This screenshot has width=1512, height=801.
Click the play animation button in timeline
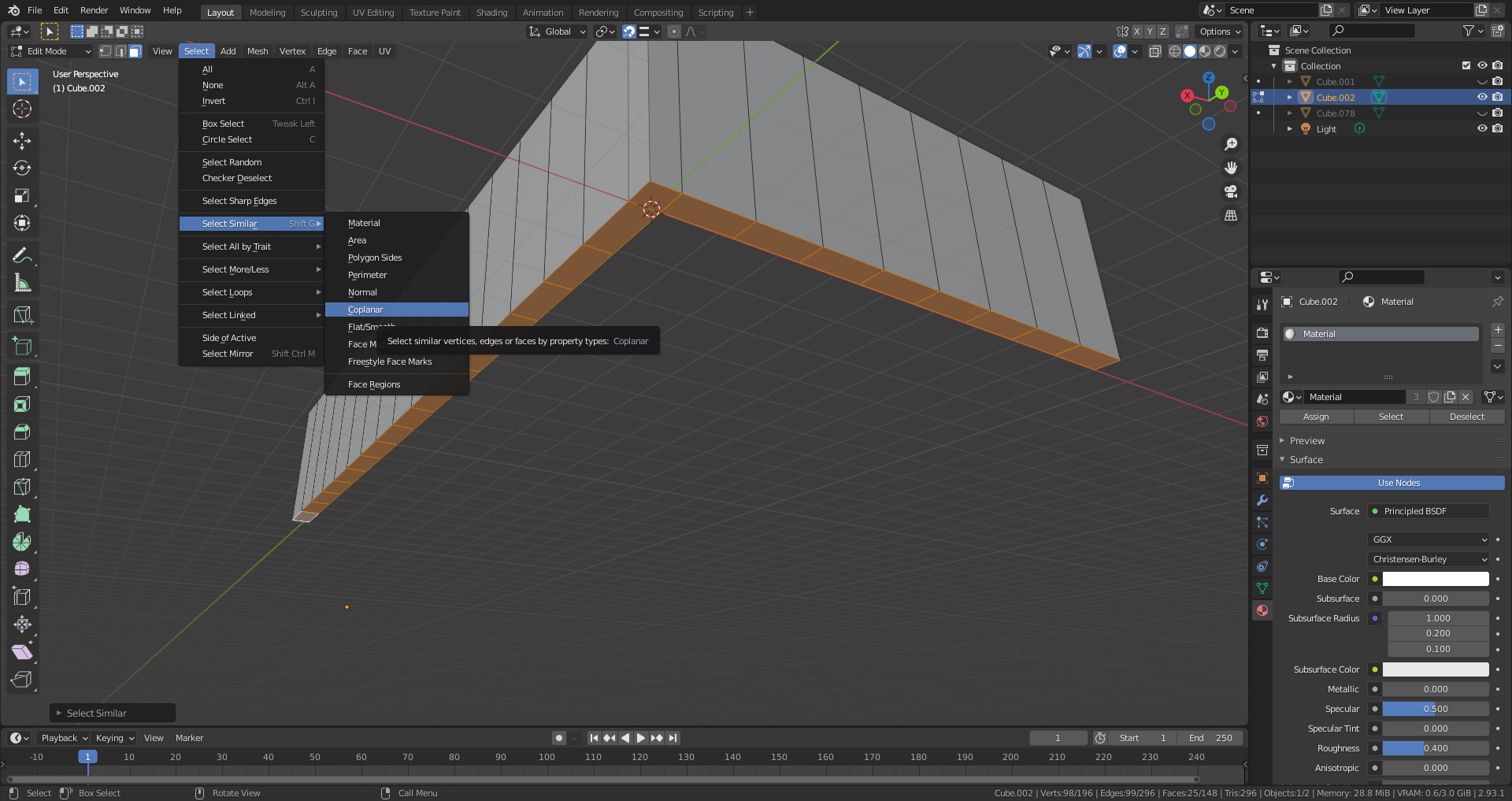pyautogui.click(x=641, y=738)
